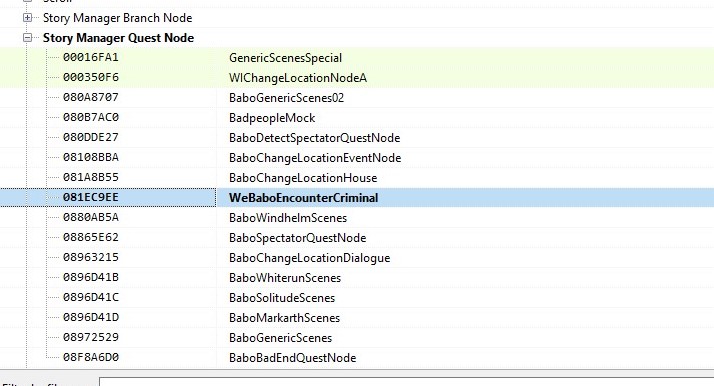Click the BaboChangeLocationHouse editor ID

point(303,178)
